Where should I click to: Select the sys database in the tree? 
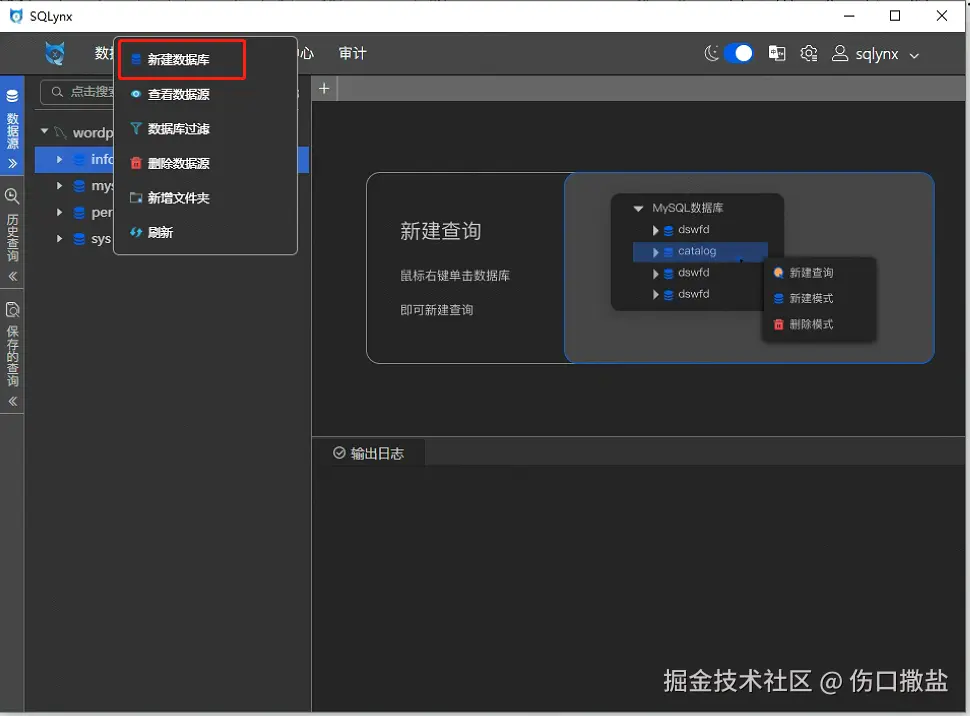pos(101,239)
